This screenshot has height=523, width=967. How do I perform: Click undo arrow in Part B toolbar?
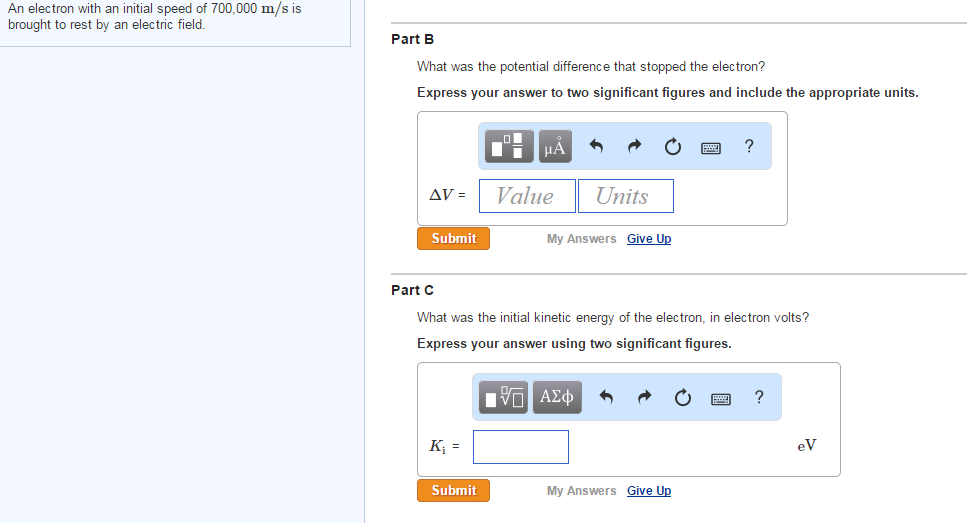(x=597, y=148)
